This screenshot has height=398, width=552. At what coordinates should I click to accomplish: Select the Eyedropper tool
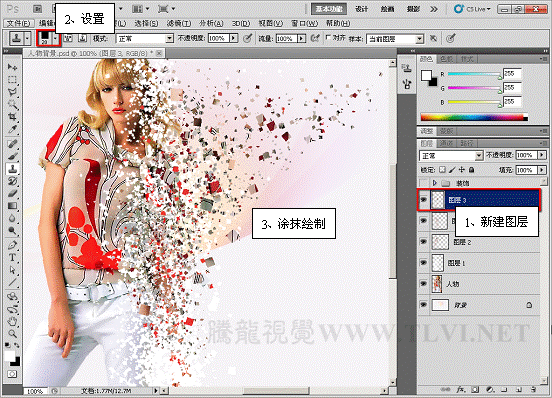(13, 129)
